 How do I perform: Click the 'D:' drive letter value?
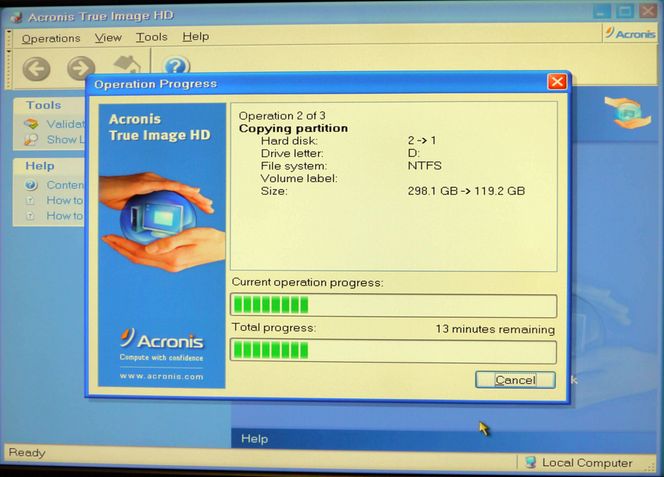click(413, 153)
